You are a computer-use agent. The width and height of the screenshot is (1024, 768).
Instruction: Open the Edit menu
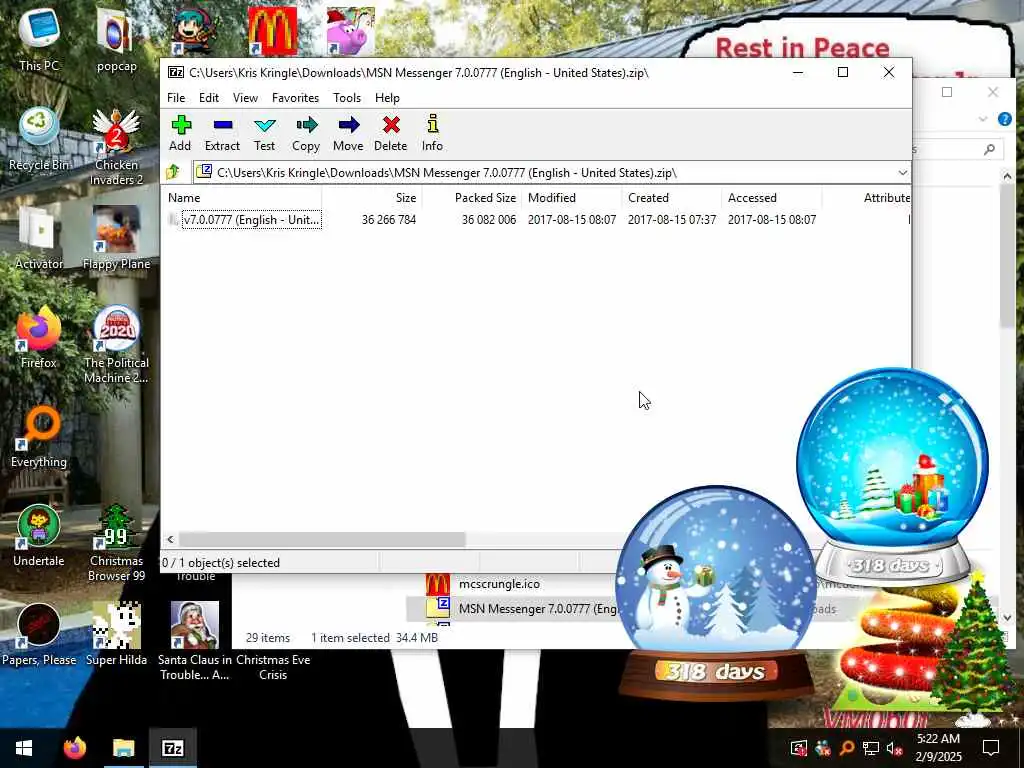coord(209,98)
